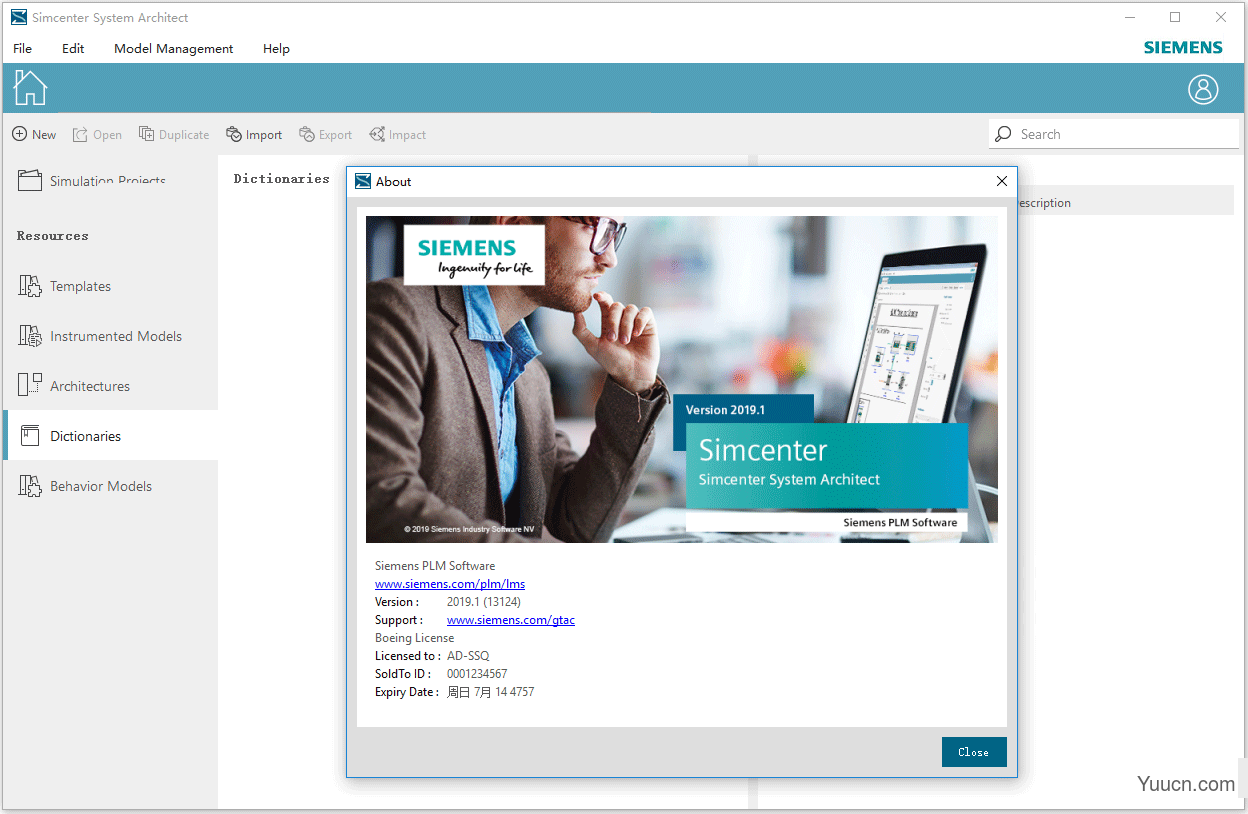This screenshot has height=814, width=1248.
Task: Open Simulation Projects in sidebar
Action: (110, 181)
